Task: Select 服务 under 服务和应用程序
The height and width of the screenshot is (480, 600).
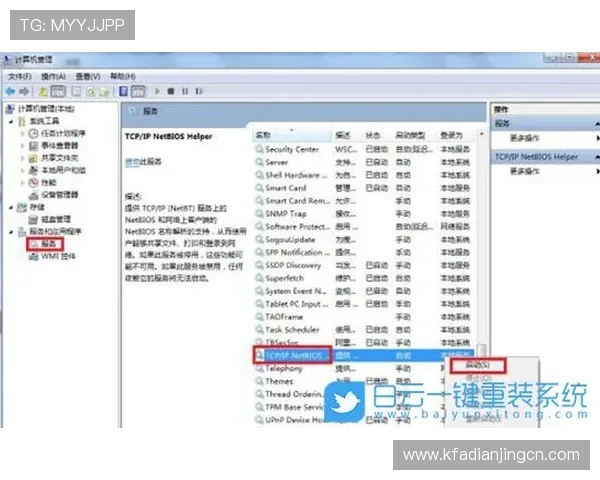Action: [x=49, y=244]
